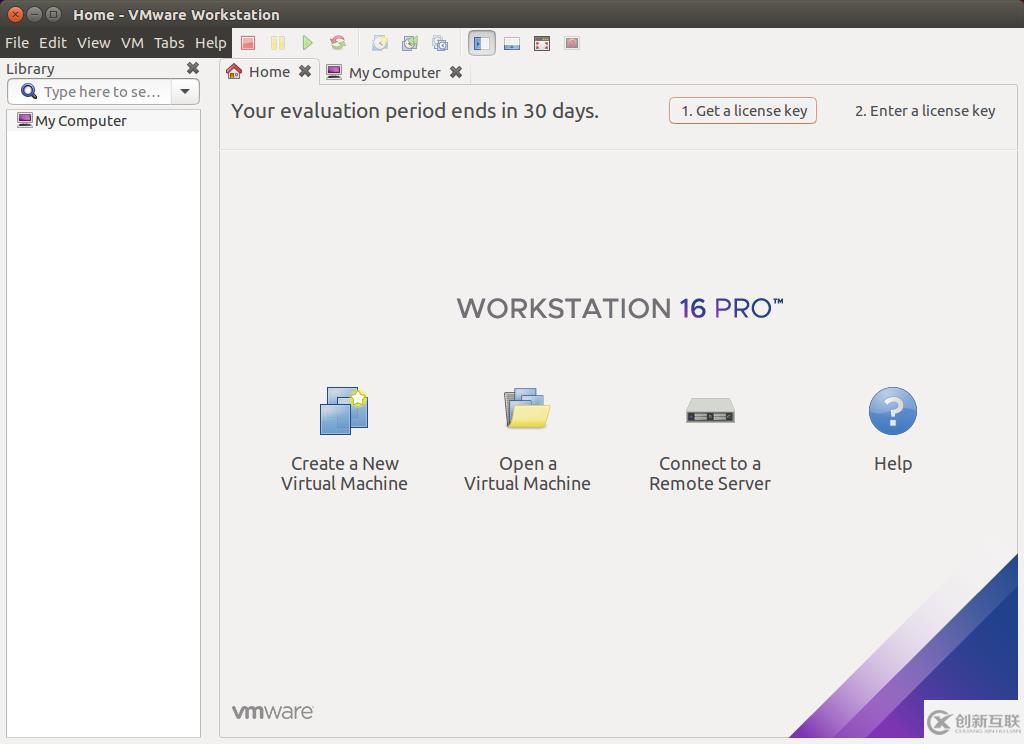Click the Create a New Virtual Machine icon
Screen dimensions: 1024x744
point(344,410)
